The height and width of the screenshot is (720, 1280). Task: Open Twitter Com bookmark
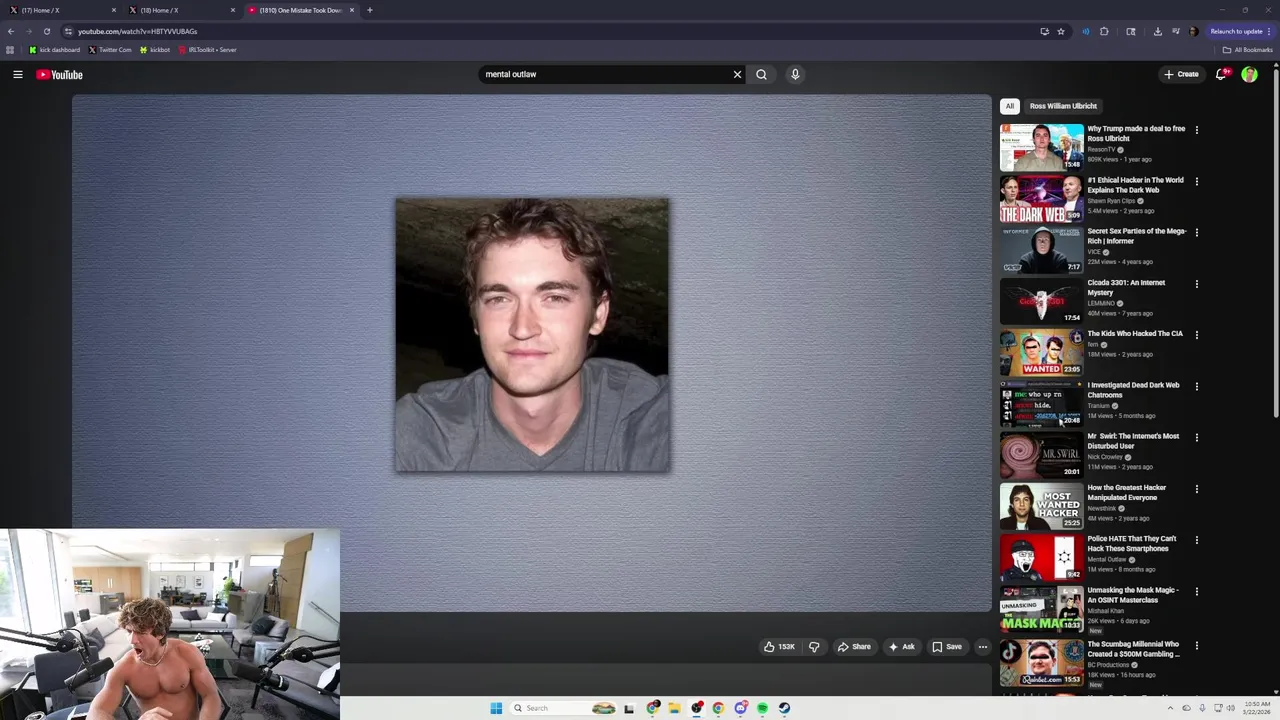pyautogui.click(x=110, y=49)
